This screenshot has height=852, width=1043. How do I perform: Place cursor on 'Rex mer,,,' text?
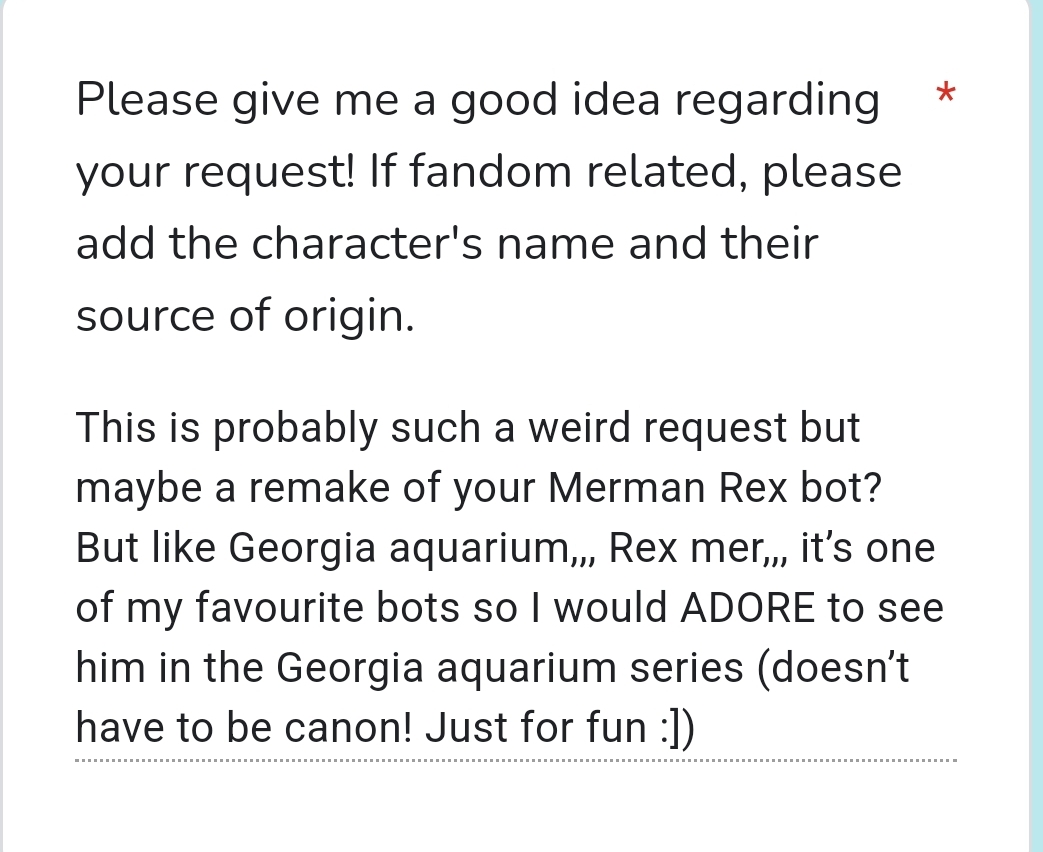698,549
